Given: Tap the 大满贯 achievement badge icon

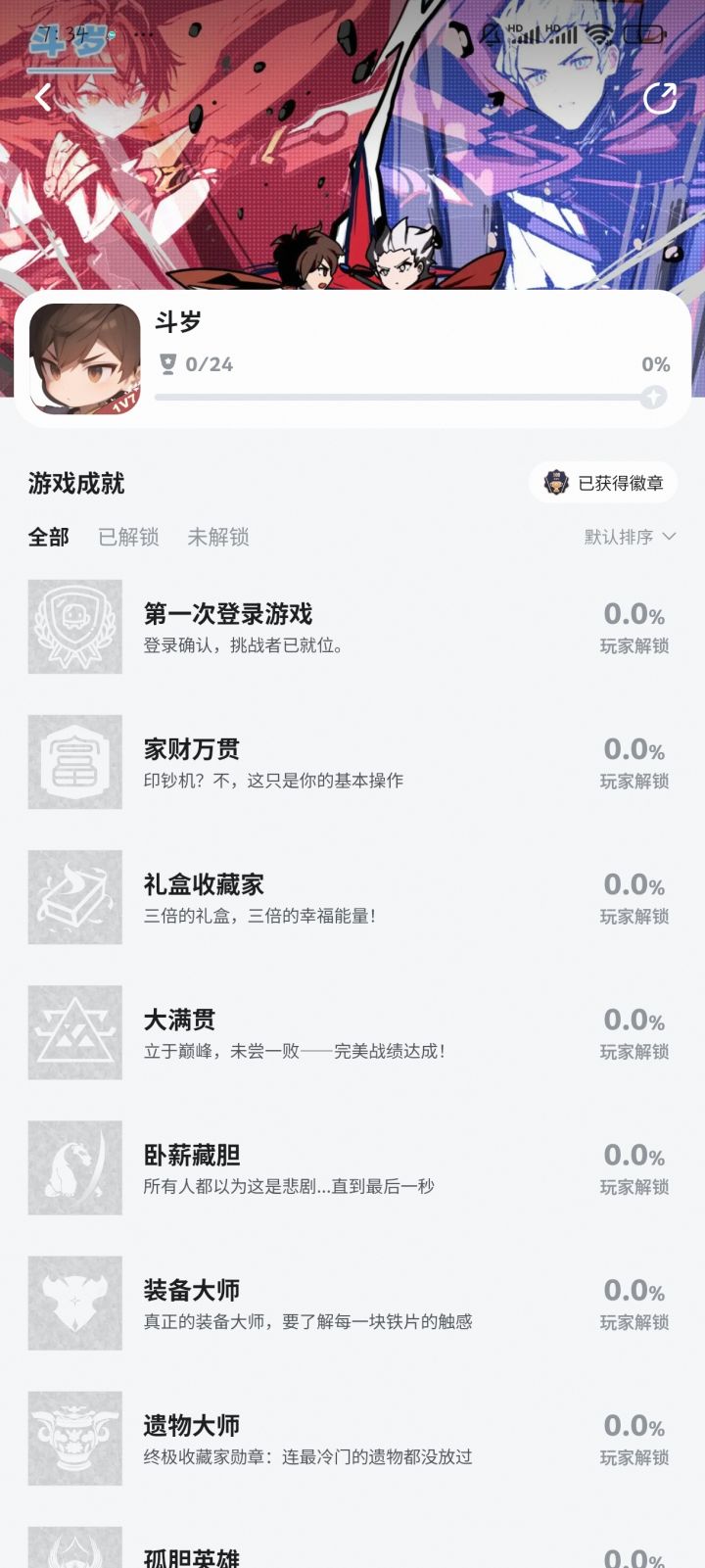Looking at the screenshot, I should (x=75, y=1032).
